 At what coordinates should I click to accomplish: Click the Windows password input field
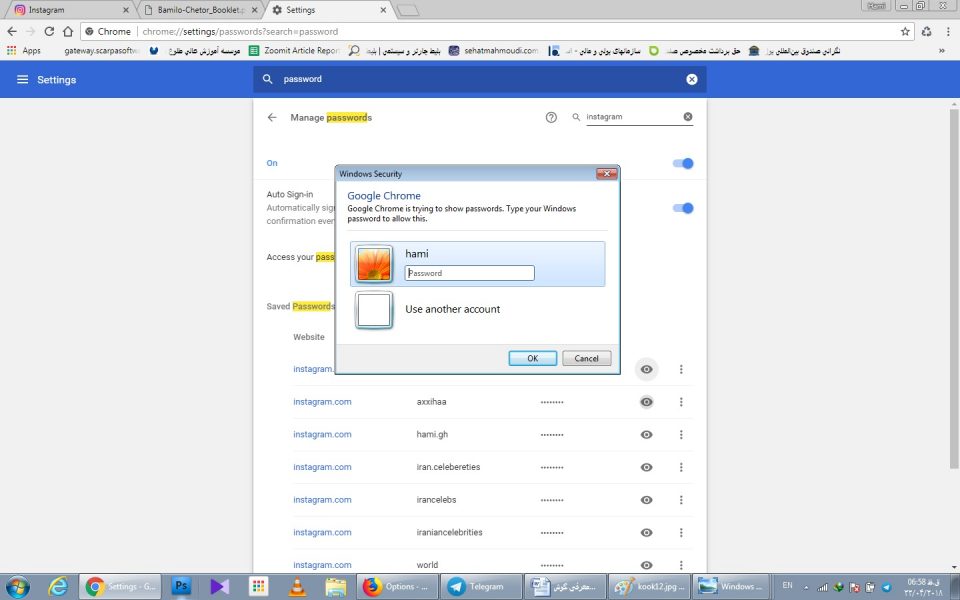point(469,273)
